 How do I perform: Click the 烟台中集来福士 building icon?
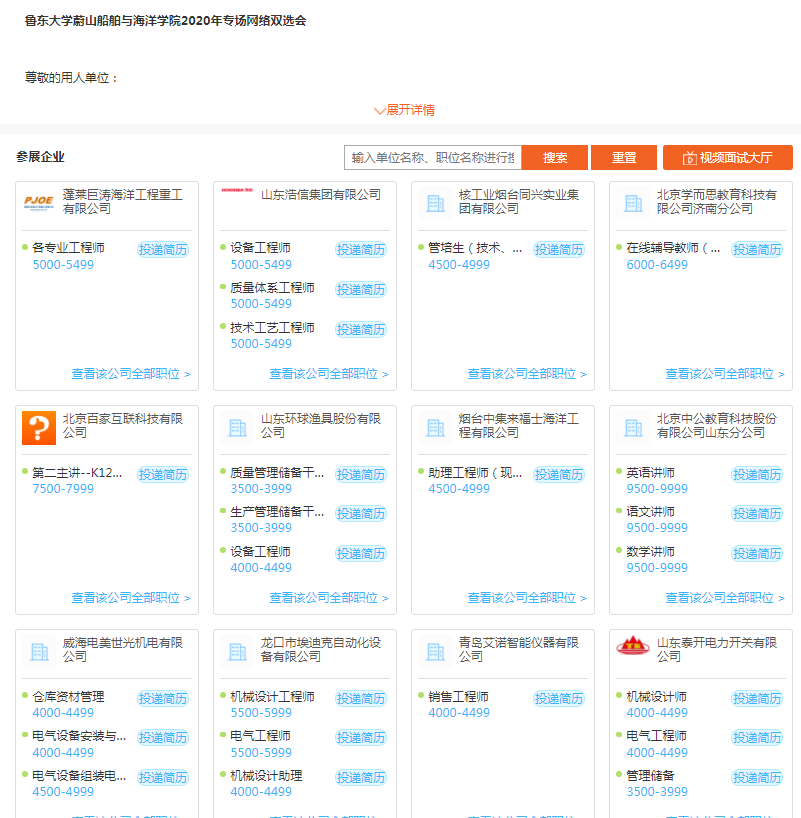[435, 428]
